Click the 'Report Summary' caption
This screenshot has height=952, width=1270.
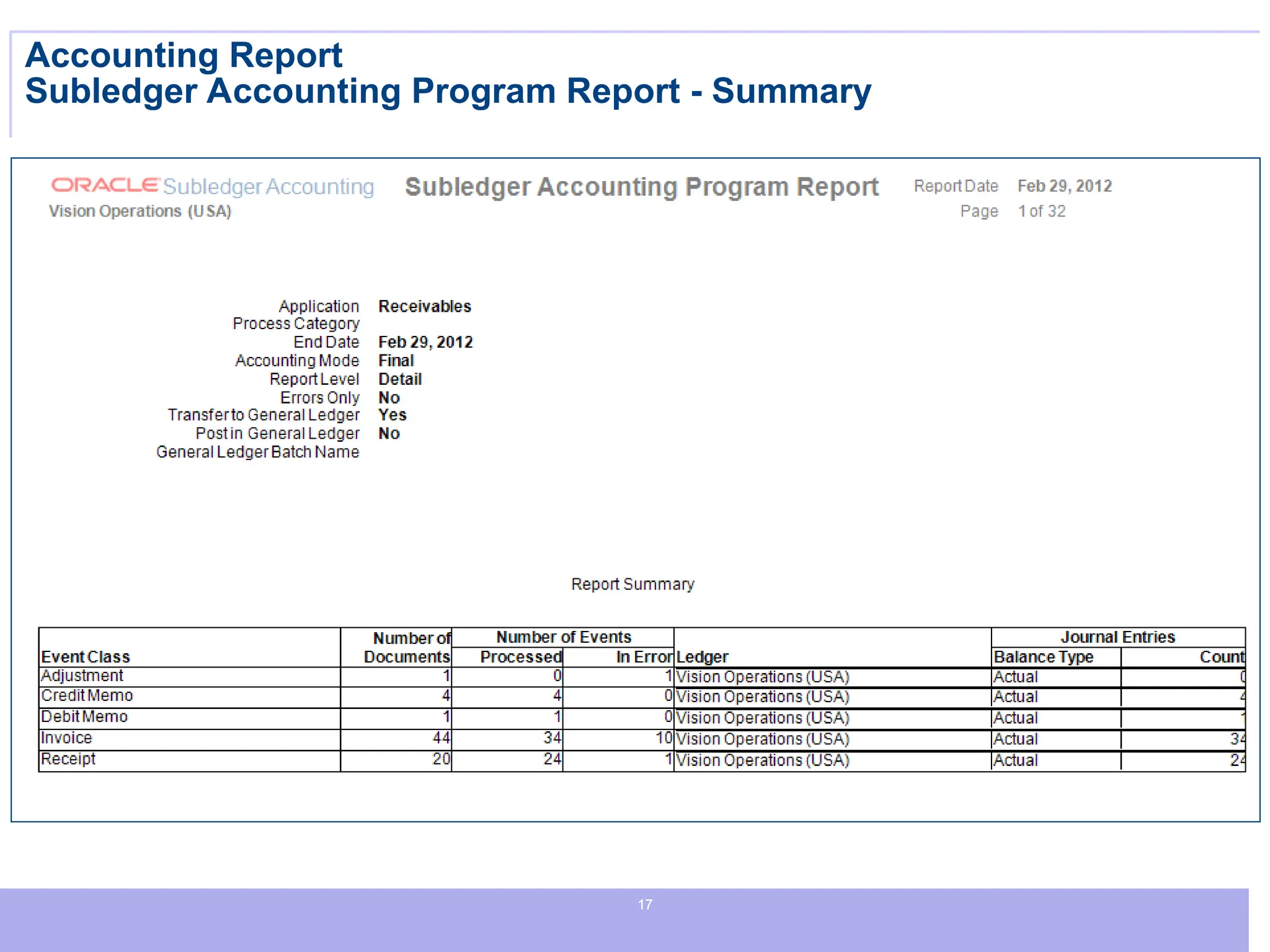[633, 584]
